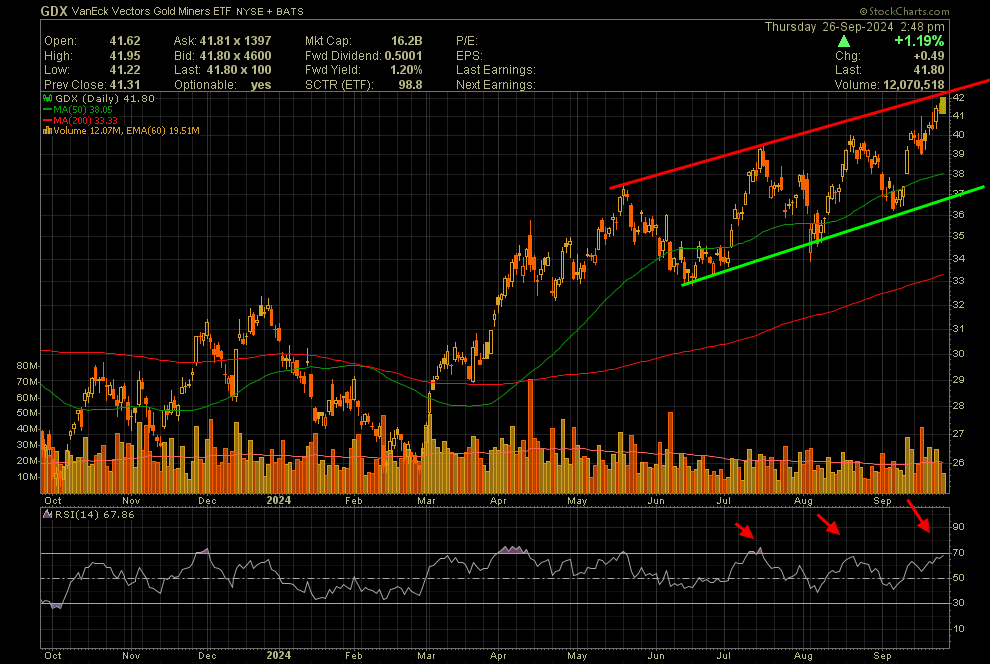Click the Mkt Cap value 16.2B
990x664 pixels.
coord(407,41)
